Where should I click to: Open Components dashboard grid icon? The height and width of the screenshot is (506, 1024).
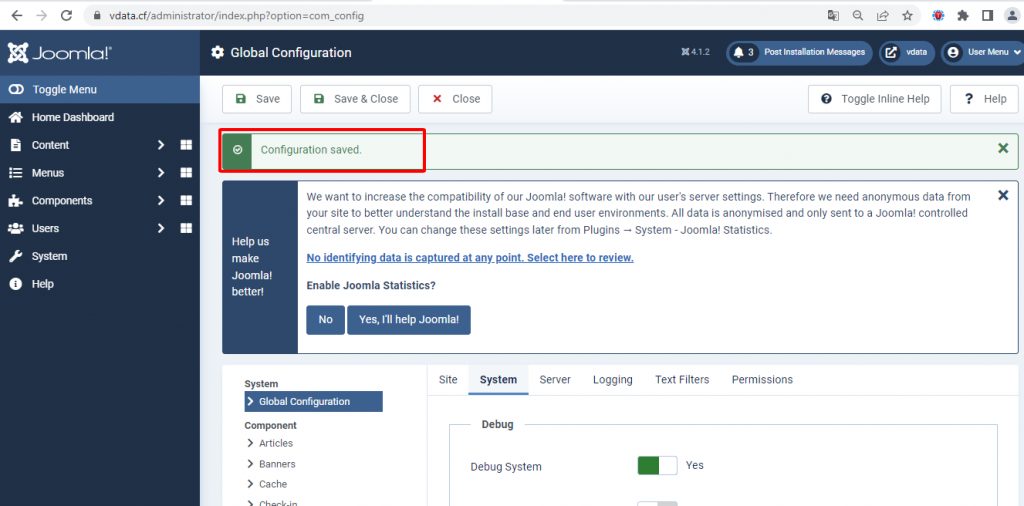click(x=186, y=201)
